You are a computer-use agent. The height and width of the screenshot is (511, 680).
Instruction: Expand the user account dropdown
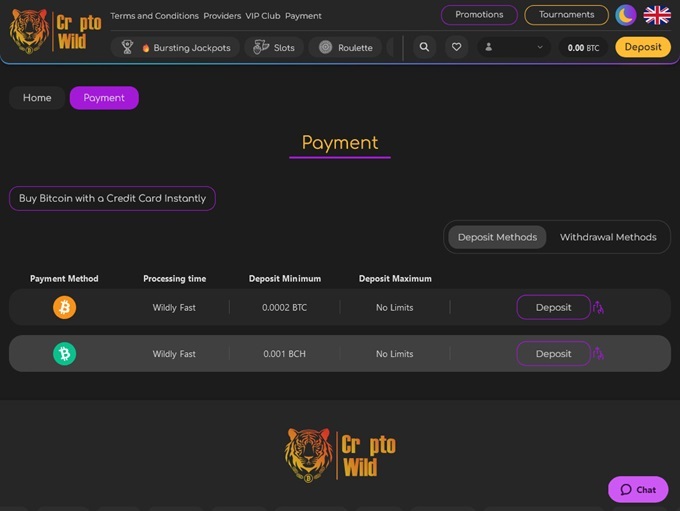[x=514, y=47]
